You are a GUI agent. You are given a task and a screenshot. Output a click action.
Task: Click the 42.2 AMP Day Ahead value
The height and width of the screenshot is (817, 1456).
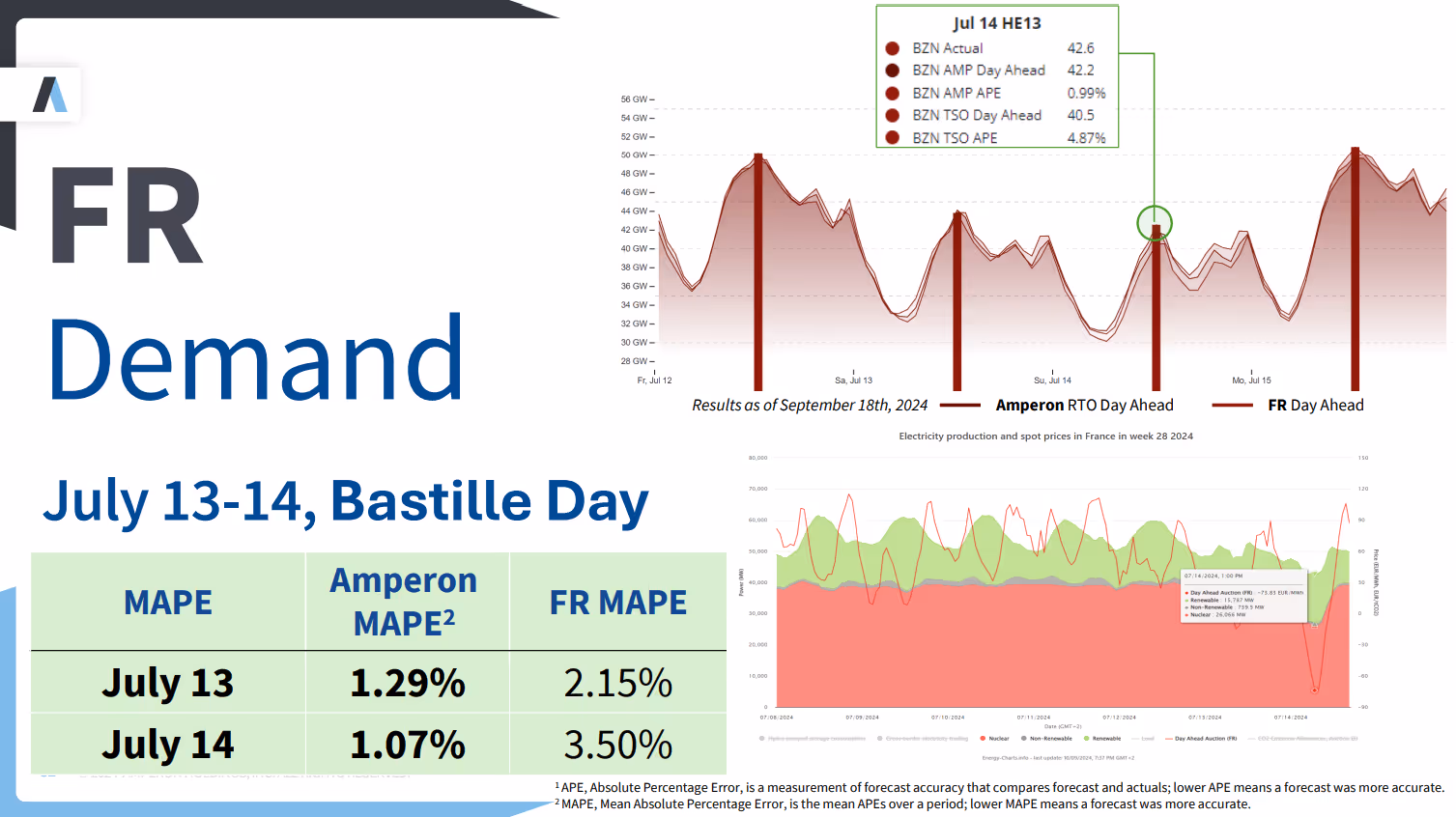coord(1080,70)
